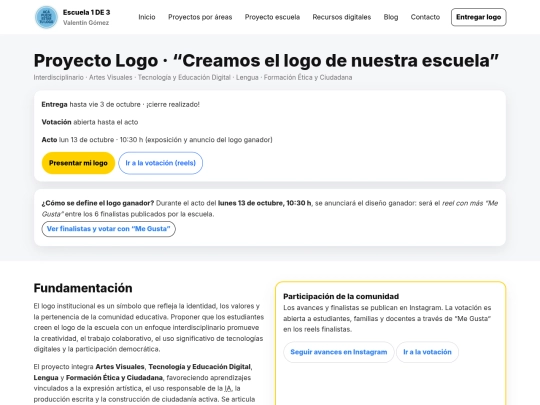Click the Escuela 1 DE 3 site title

pos(86,12)
